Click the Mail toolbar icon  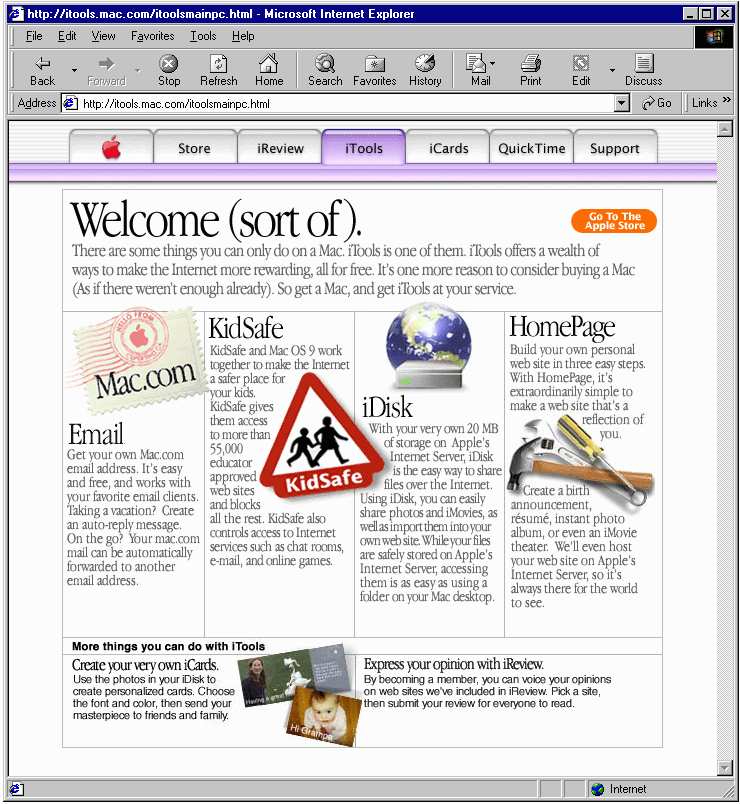(x=476, y=64)
